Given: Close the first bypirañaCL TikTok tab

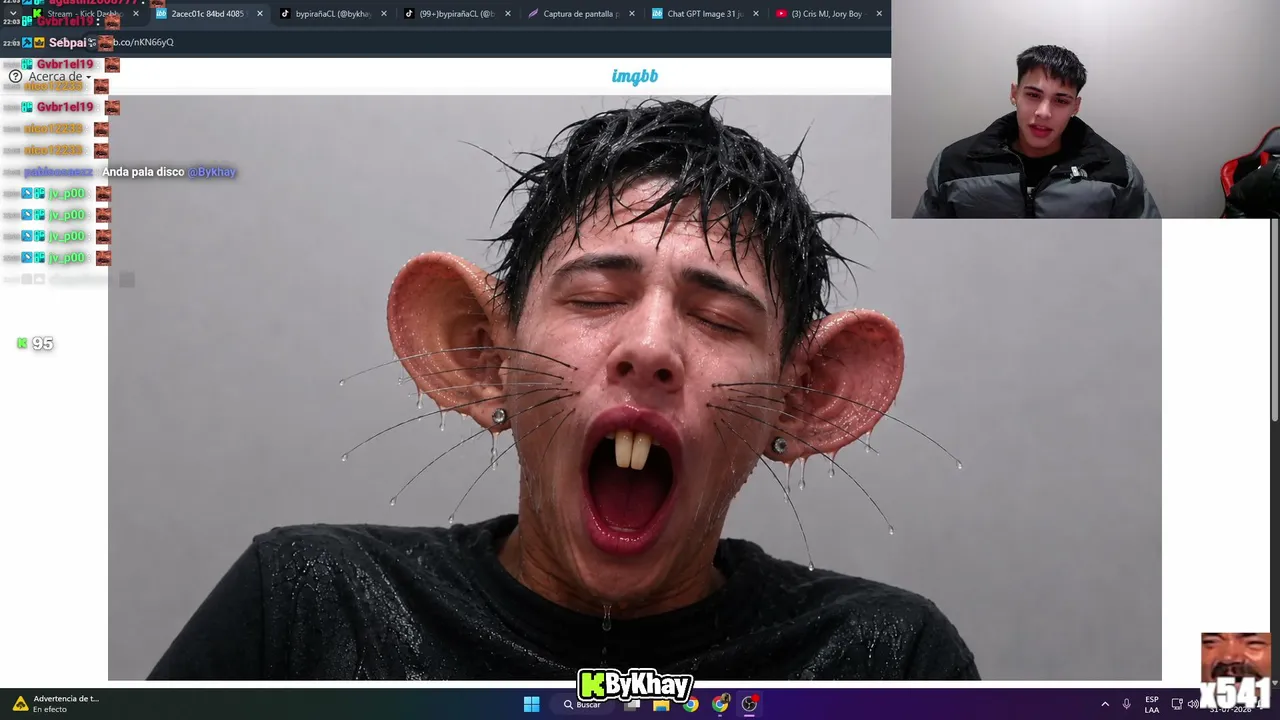Looking at the screenshot, I should [x=384, y=14].
